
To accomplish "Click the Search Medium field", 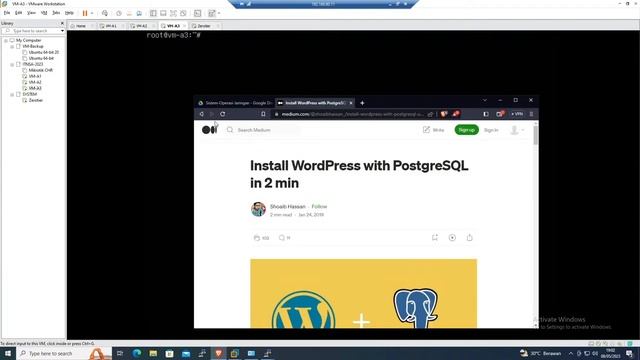I will pos(263,130).
